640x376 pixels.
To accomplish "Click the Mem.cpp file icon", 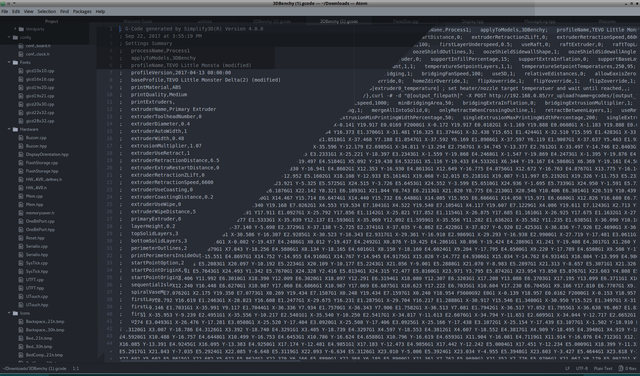I will (x=21, y=196).
